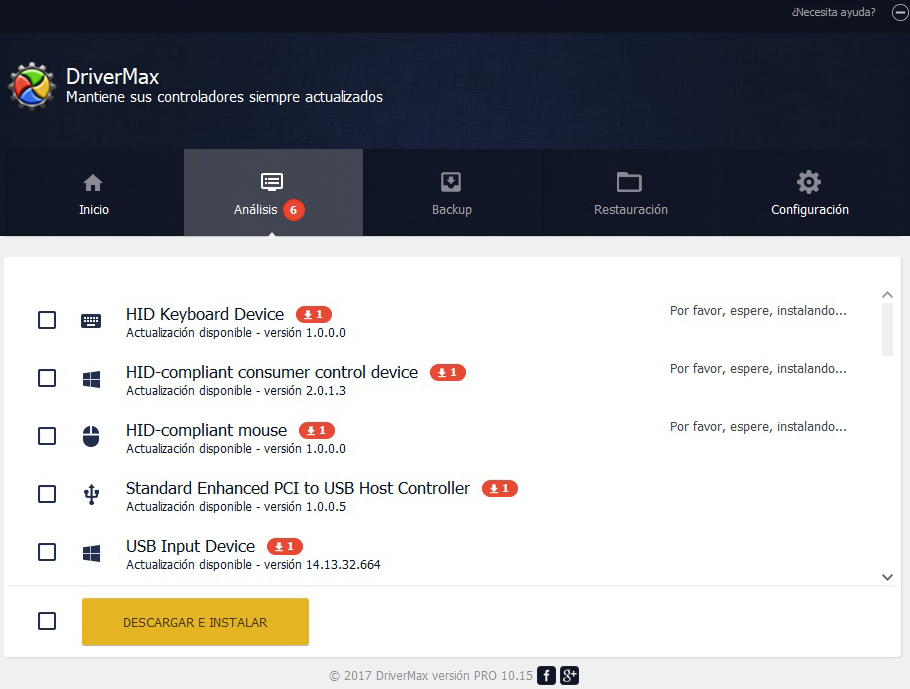Open the Facebook icon in the footer

tap(546, 676)
